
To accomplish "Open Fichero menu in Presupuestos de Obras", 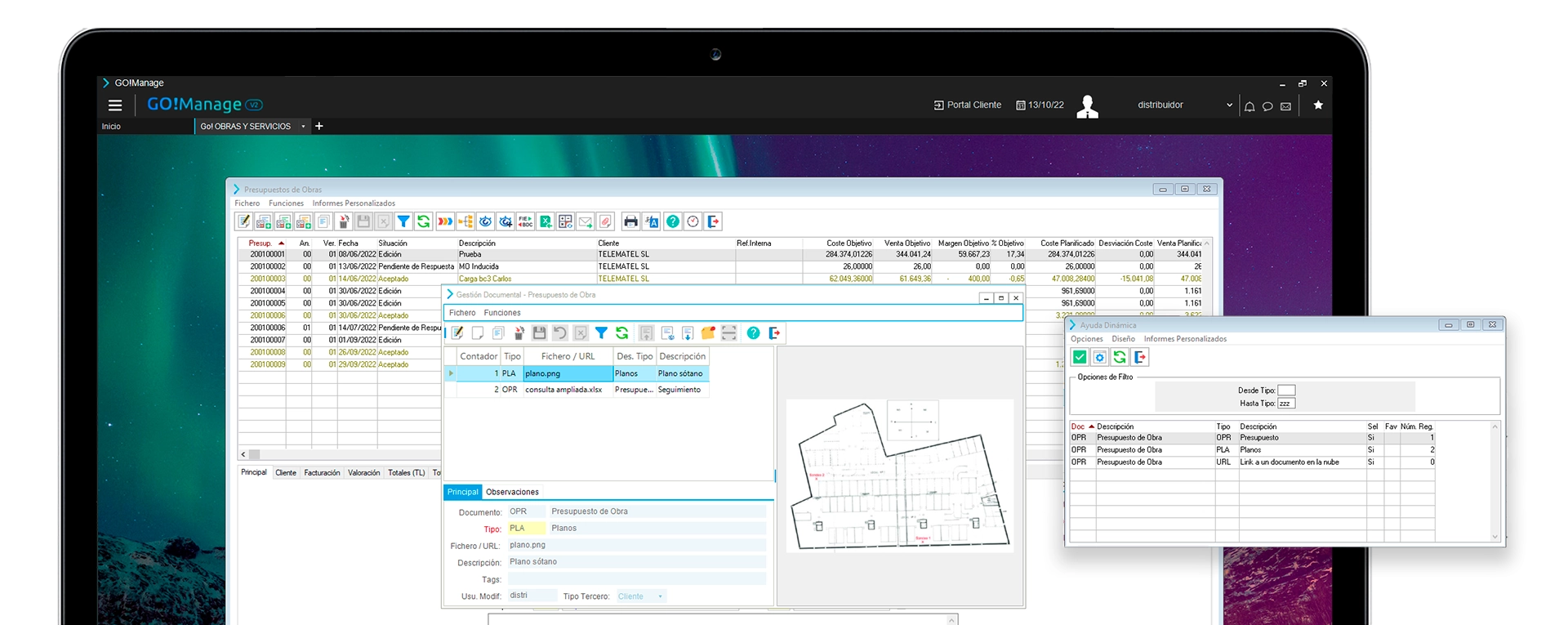I will (247, 203).
